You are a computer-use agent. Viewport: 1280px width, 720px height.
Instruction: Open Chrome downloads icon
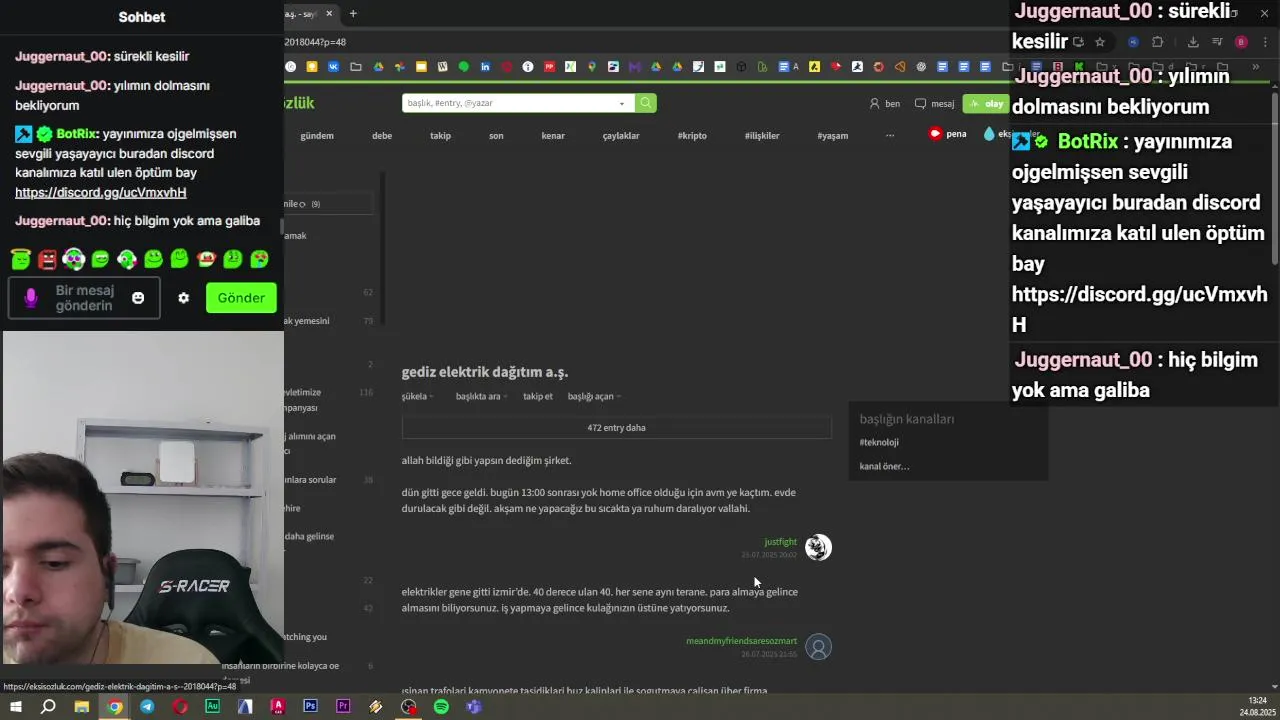(1193, 42)
